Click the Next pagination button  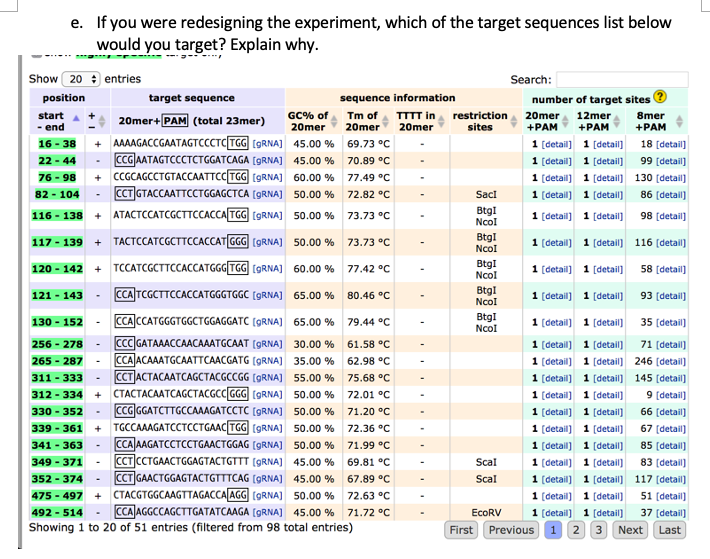[630, 530]
